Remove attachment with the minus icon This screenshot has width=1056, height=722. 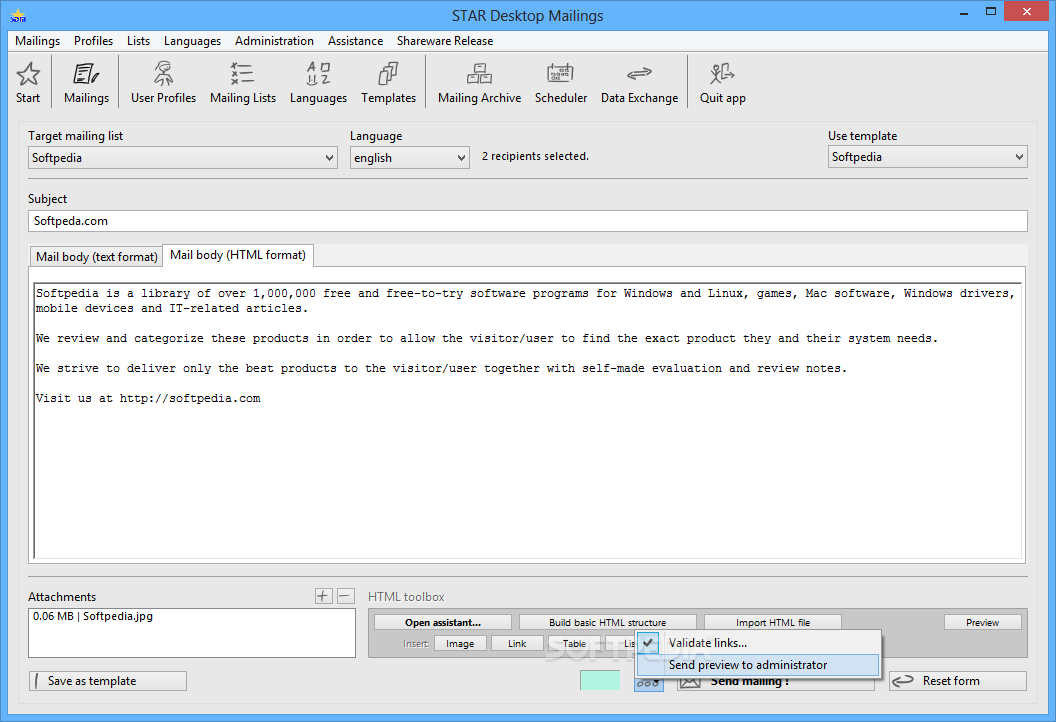[345, 596]
